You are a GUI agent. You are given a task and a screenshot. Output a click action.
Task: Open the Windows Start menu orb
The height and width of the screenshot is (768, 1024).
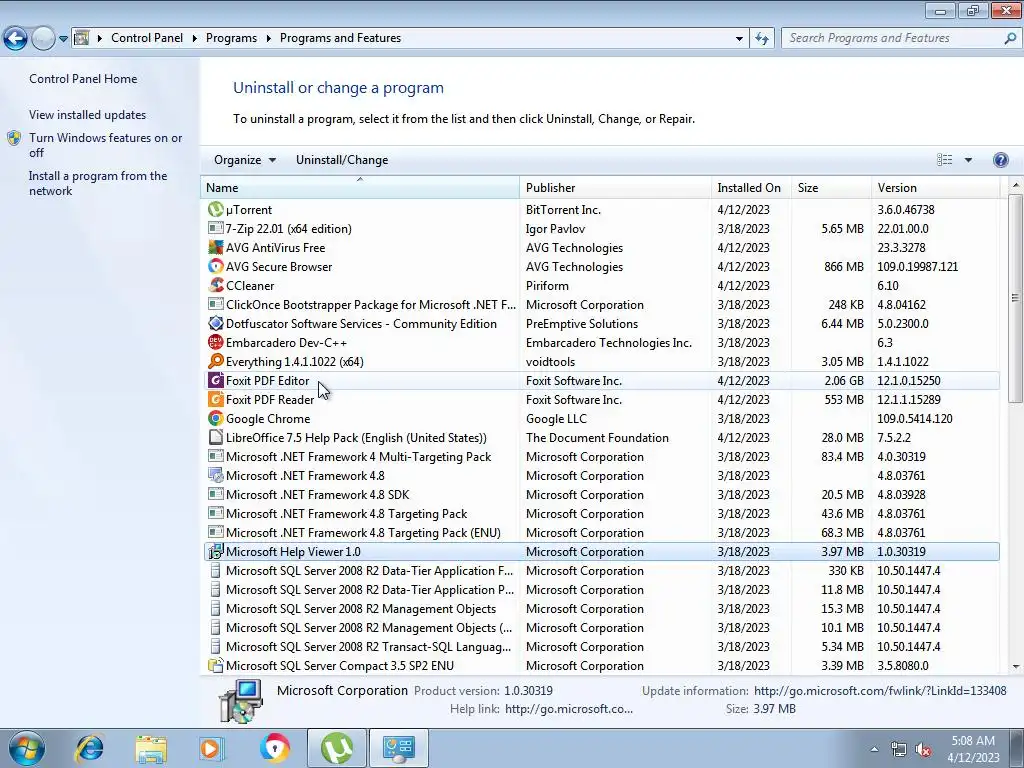[x=26, y=748]
